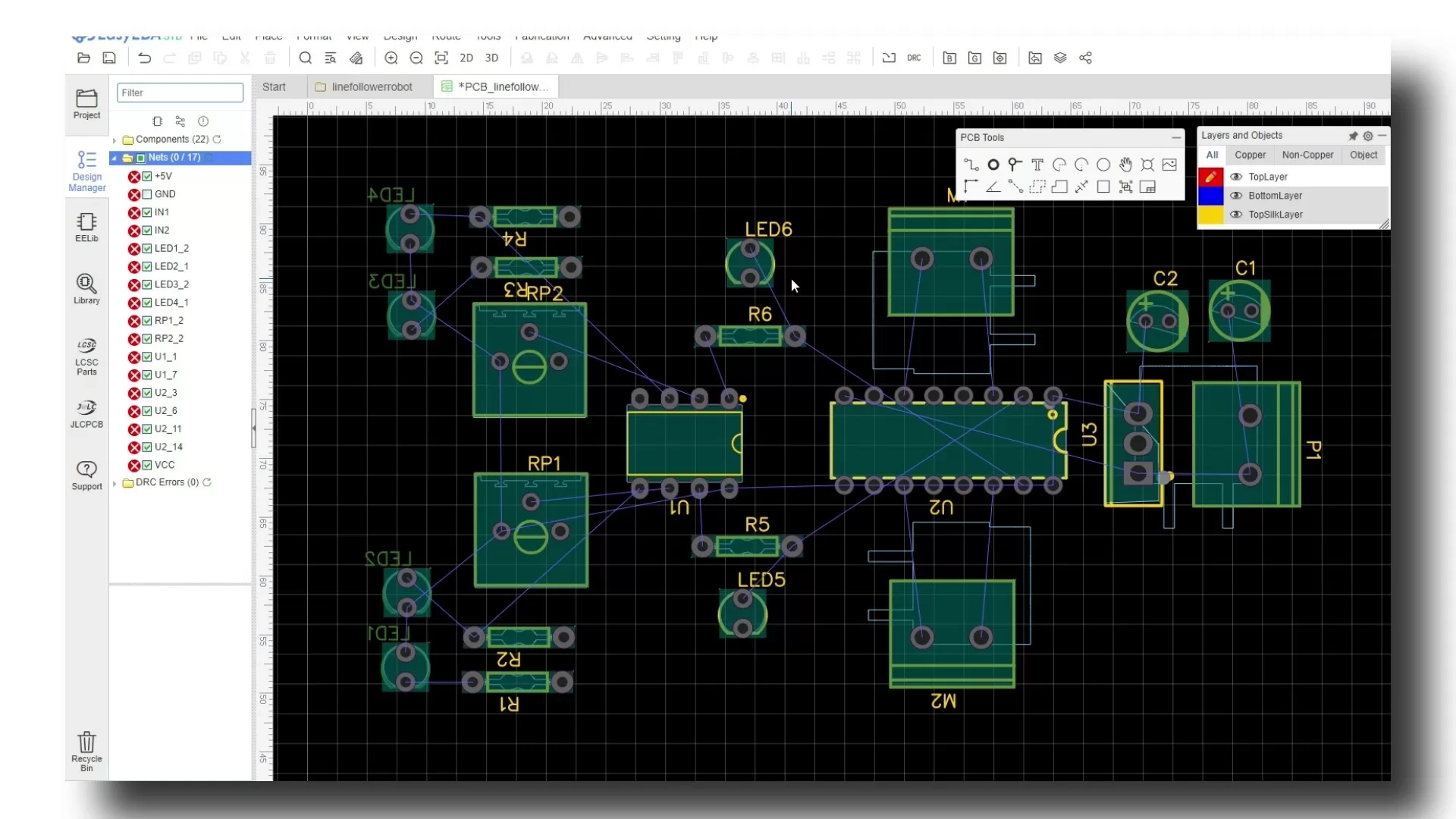Select the Track tool in PCB Tools
Image resolution: width=1456 pixels, height=819 pixels.
(971, 165)
